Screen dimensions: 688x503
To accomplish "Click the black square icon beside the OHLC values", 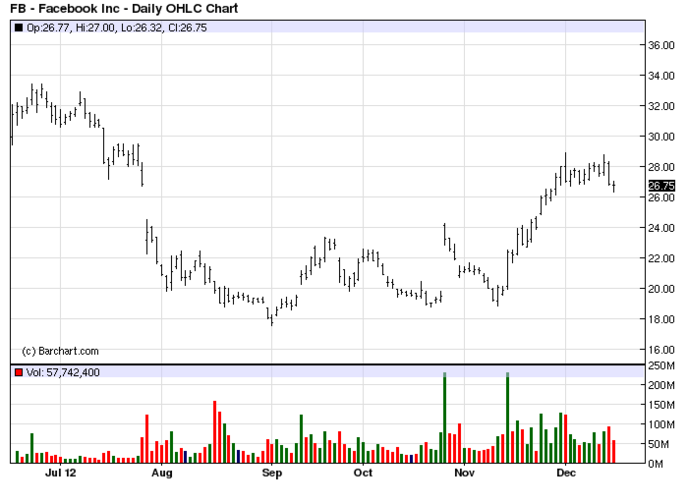I will coord(18,28).
